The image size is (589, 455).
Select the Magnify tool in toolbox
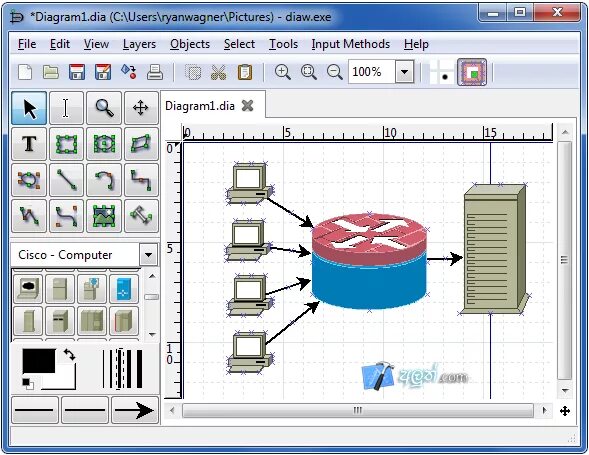pyautogui.click(x=104, y=108)
